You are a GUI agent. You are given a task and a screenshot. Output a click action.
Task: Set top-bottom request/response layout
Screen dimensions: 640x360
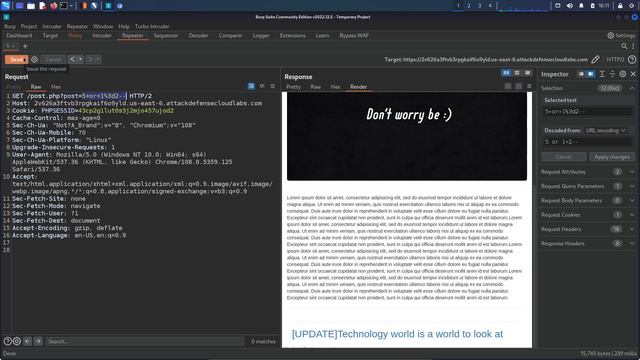(x=517, y=73)
